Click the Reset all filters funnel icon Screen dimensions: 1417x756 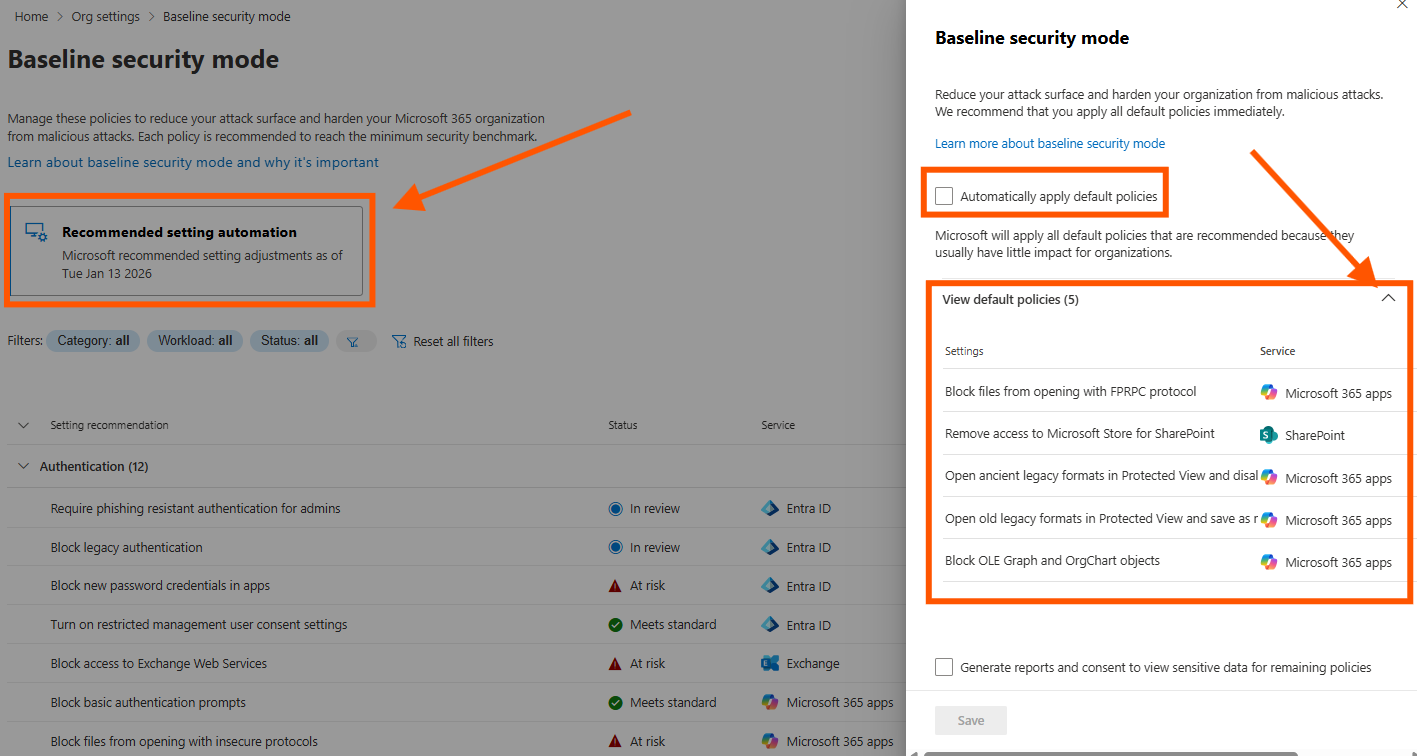coord(399,341)
